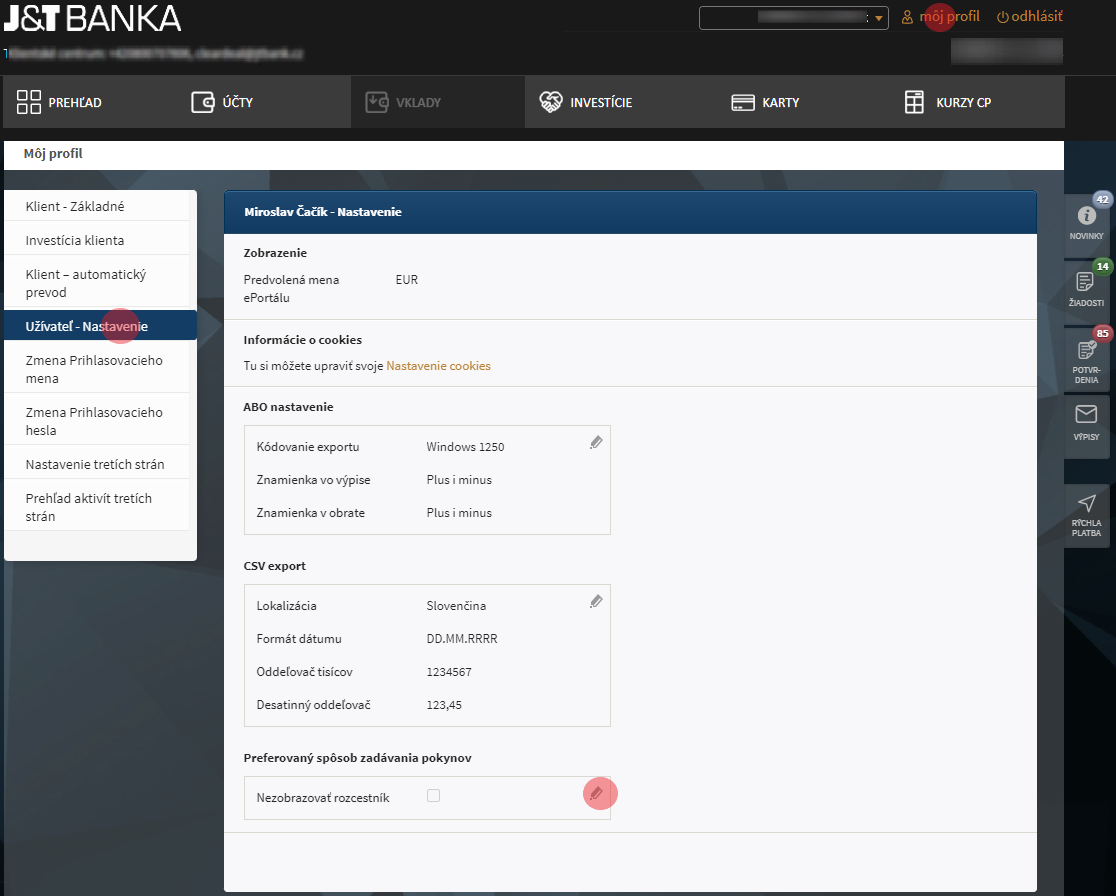The height and width of the screenshot is (896, 1116).
Task: Select Zmena Prihlasovacieho hesla in sidebar
Action: (x=95, y=421)
